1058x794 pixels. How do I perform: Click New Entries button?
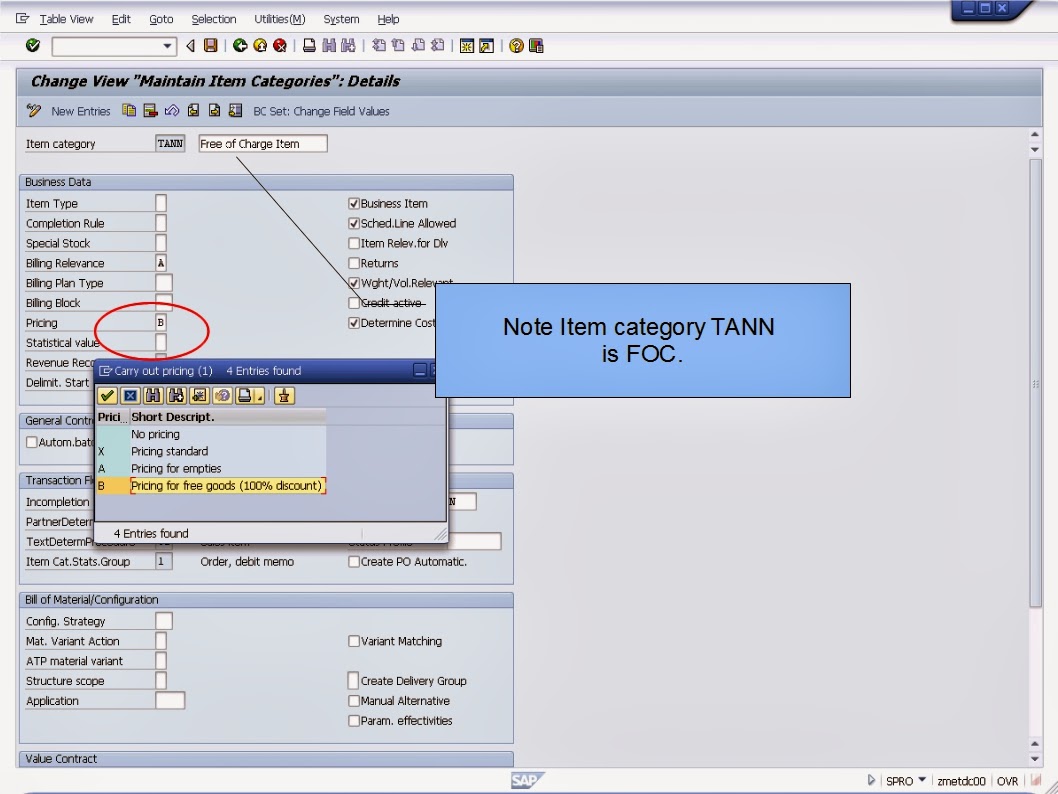tap(80, 111)
